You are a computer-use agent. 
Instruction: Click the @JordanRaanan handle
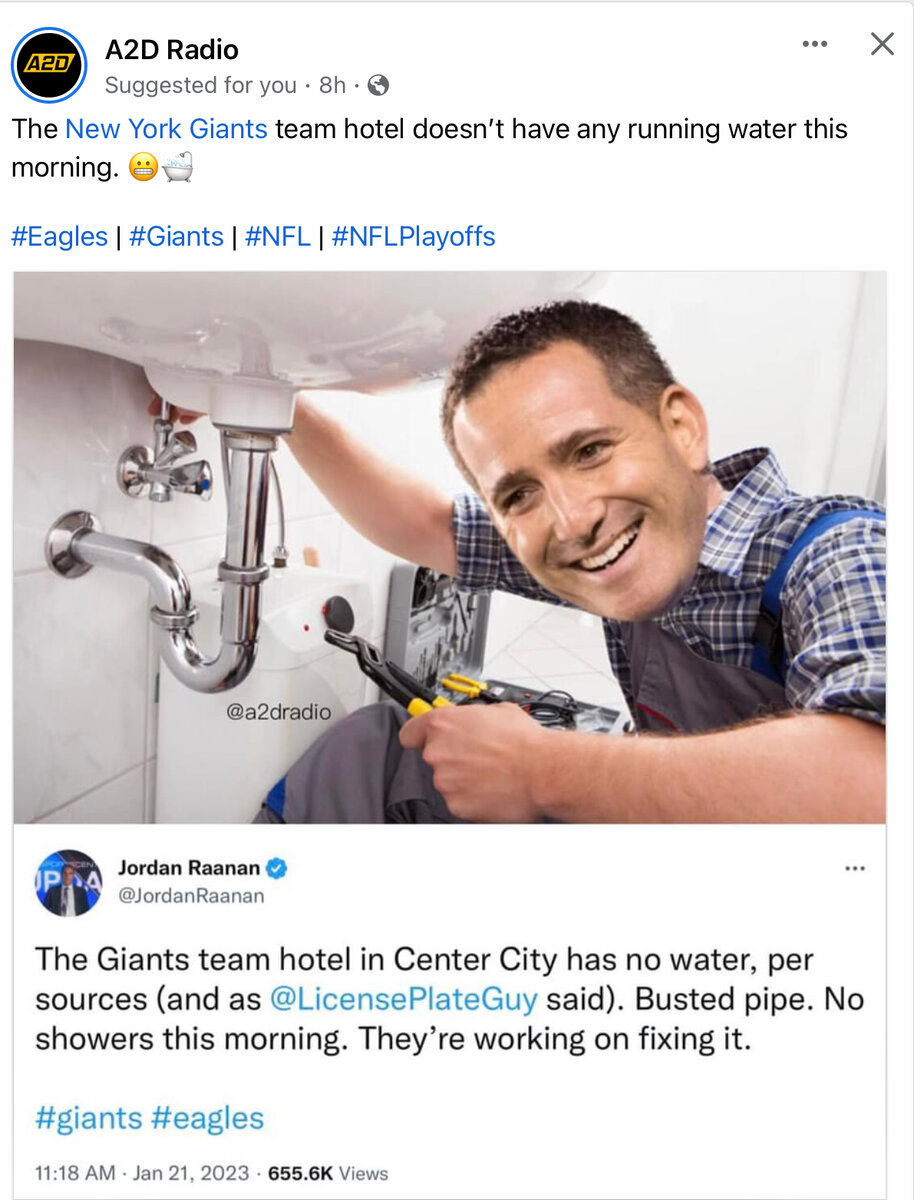[x=191, y=896]
